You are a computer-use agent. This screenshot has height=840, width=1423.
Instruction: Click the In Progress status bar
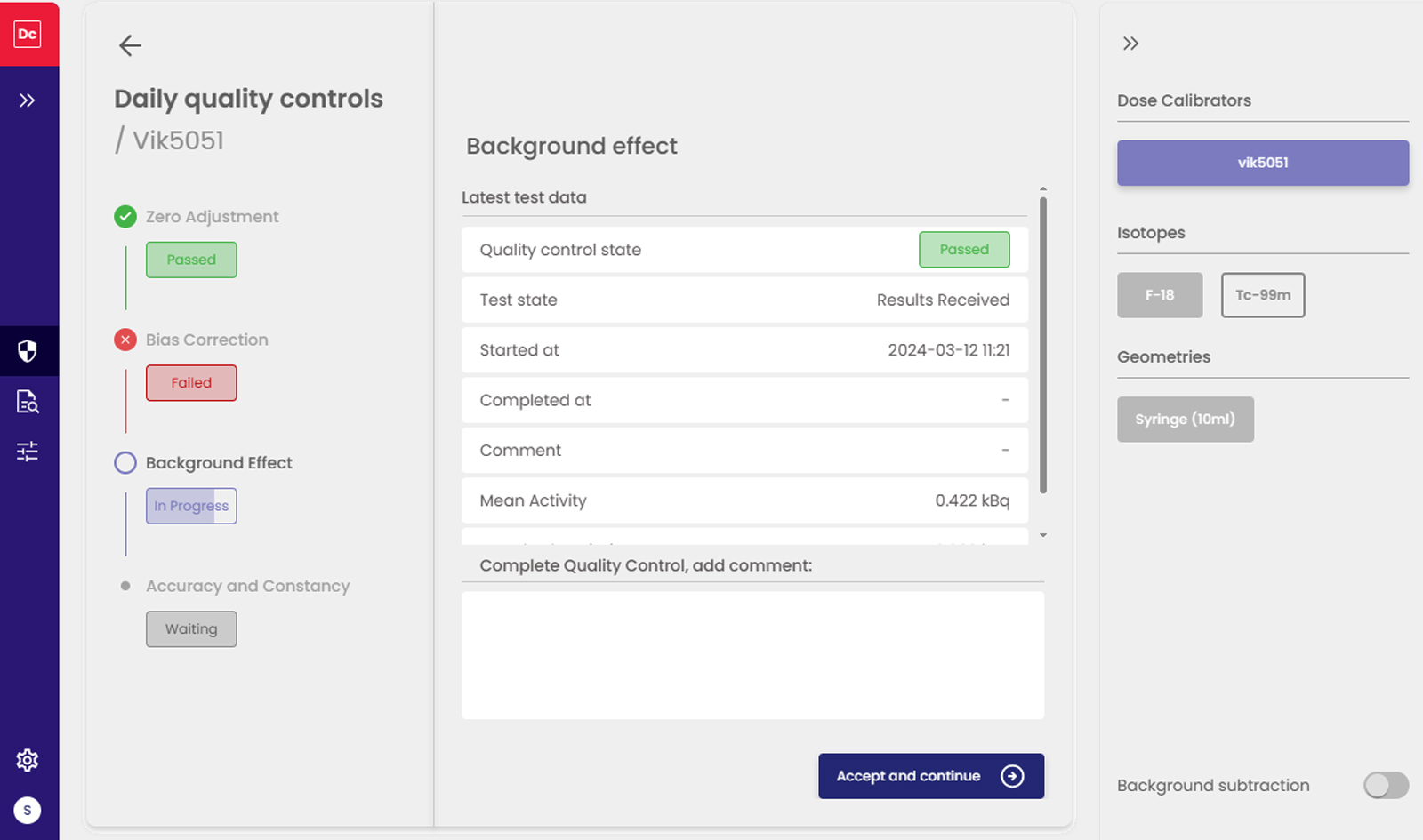pos(191,506)
